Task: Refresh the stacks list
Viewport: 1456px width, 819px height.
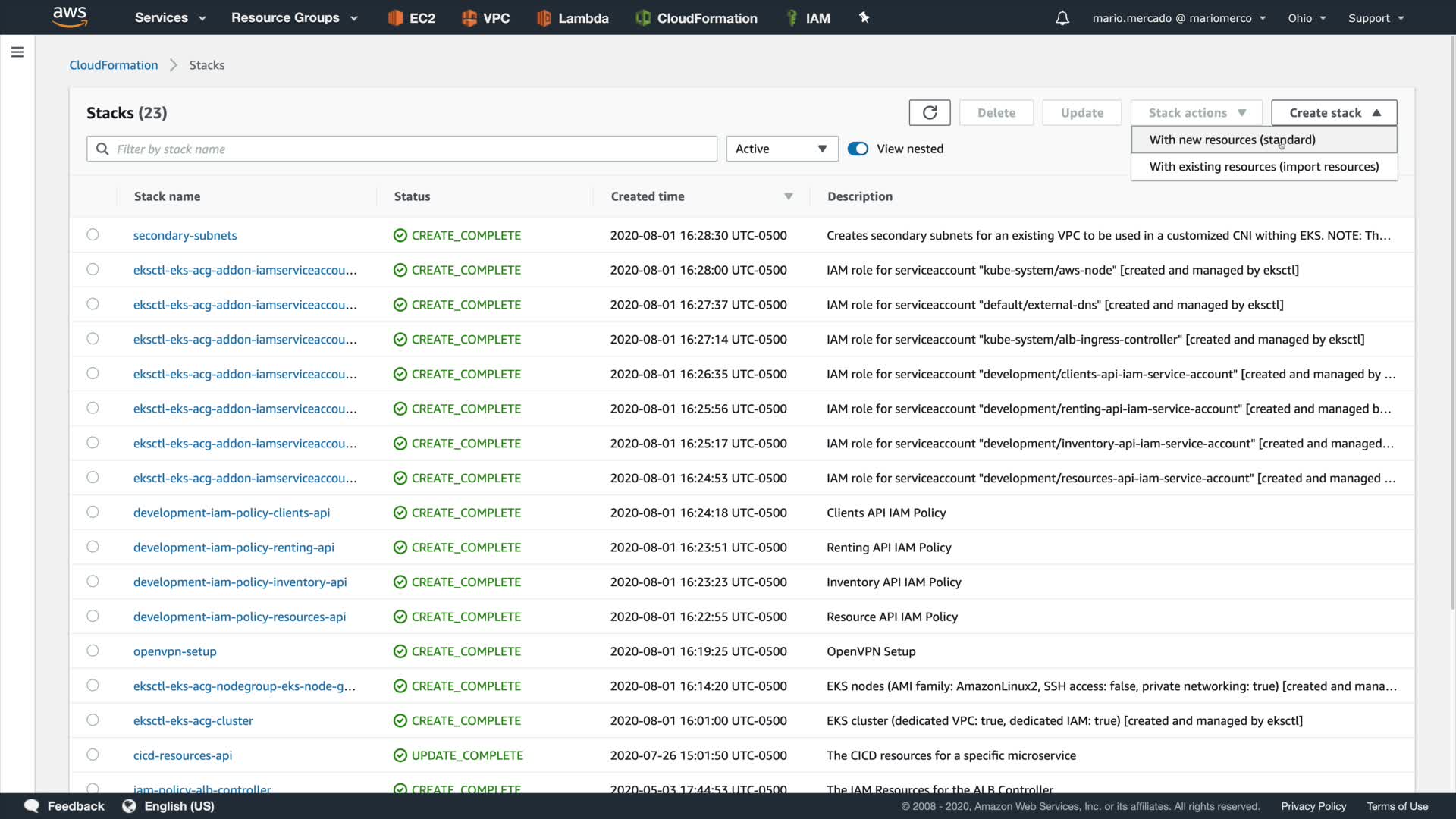Action: 930,113
